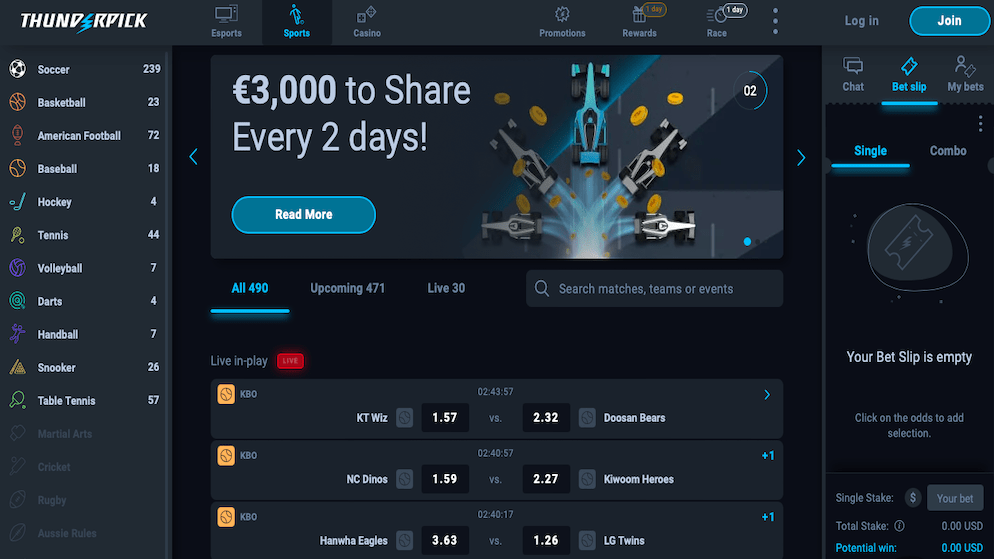Click the dollar currency icon beside Single Stake
This screenshot has height=559, width=994.
pyautogui.click(x=913, y=498)
